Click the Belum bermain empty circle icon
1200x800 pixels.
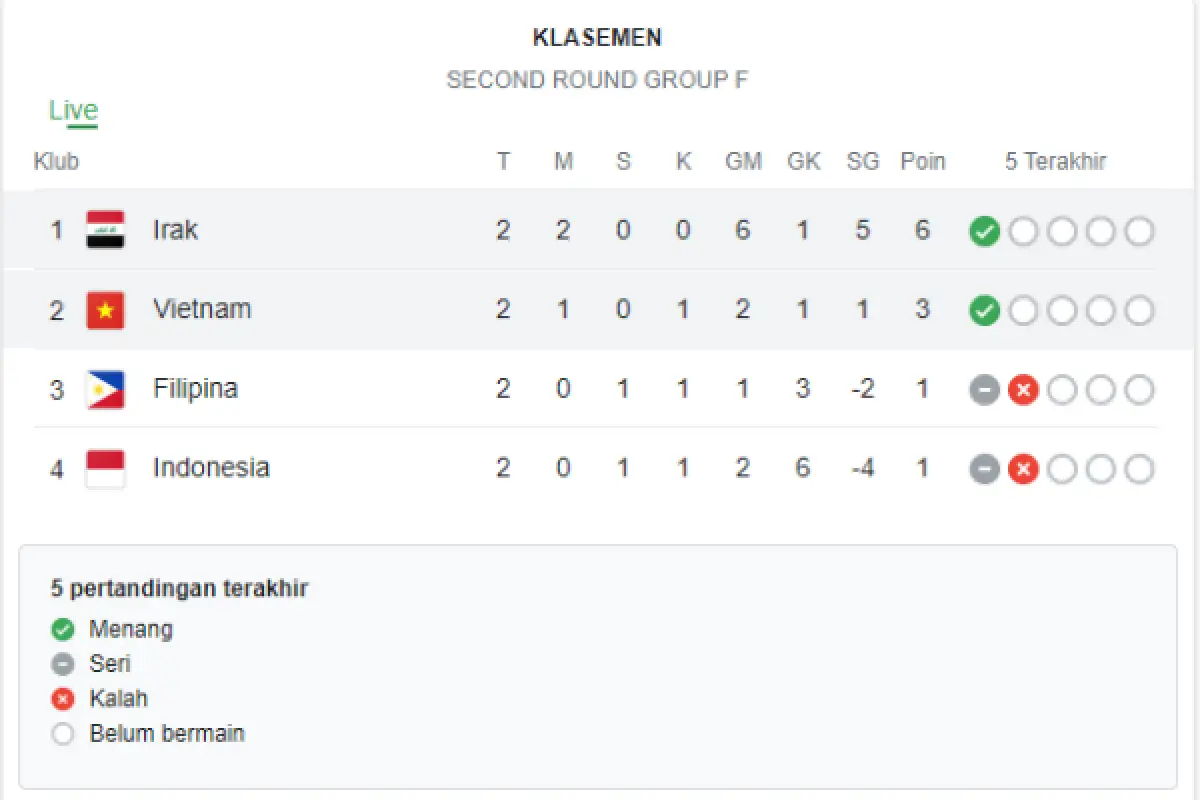click(62, 733)
